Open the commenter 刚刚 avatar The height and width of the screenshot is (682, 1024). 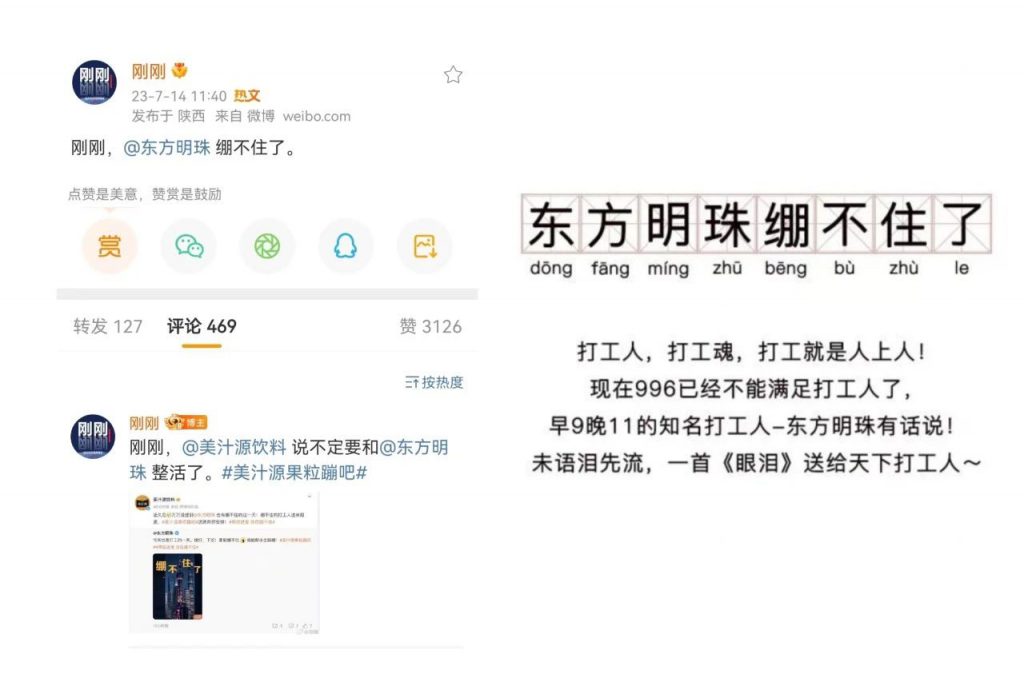(93, 436)
